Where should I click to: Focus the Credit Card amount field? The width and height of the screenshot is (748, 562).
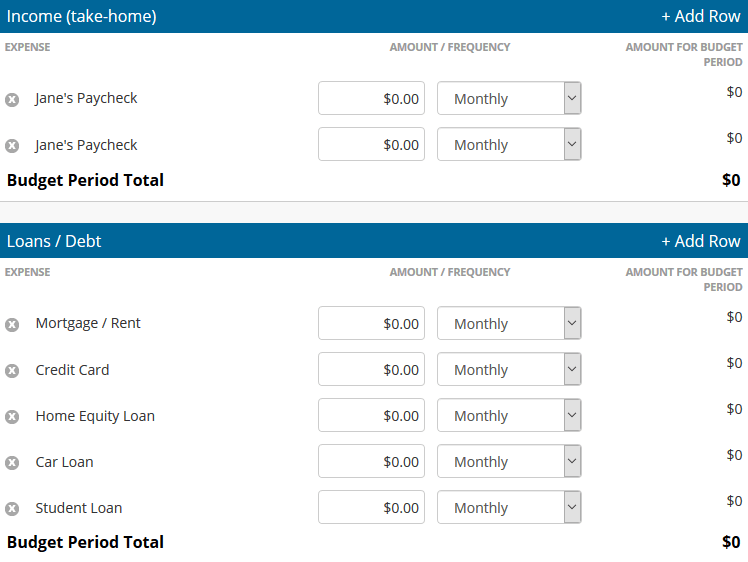(x=371, y=369)
